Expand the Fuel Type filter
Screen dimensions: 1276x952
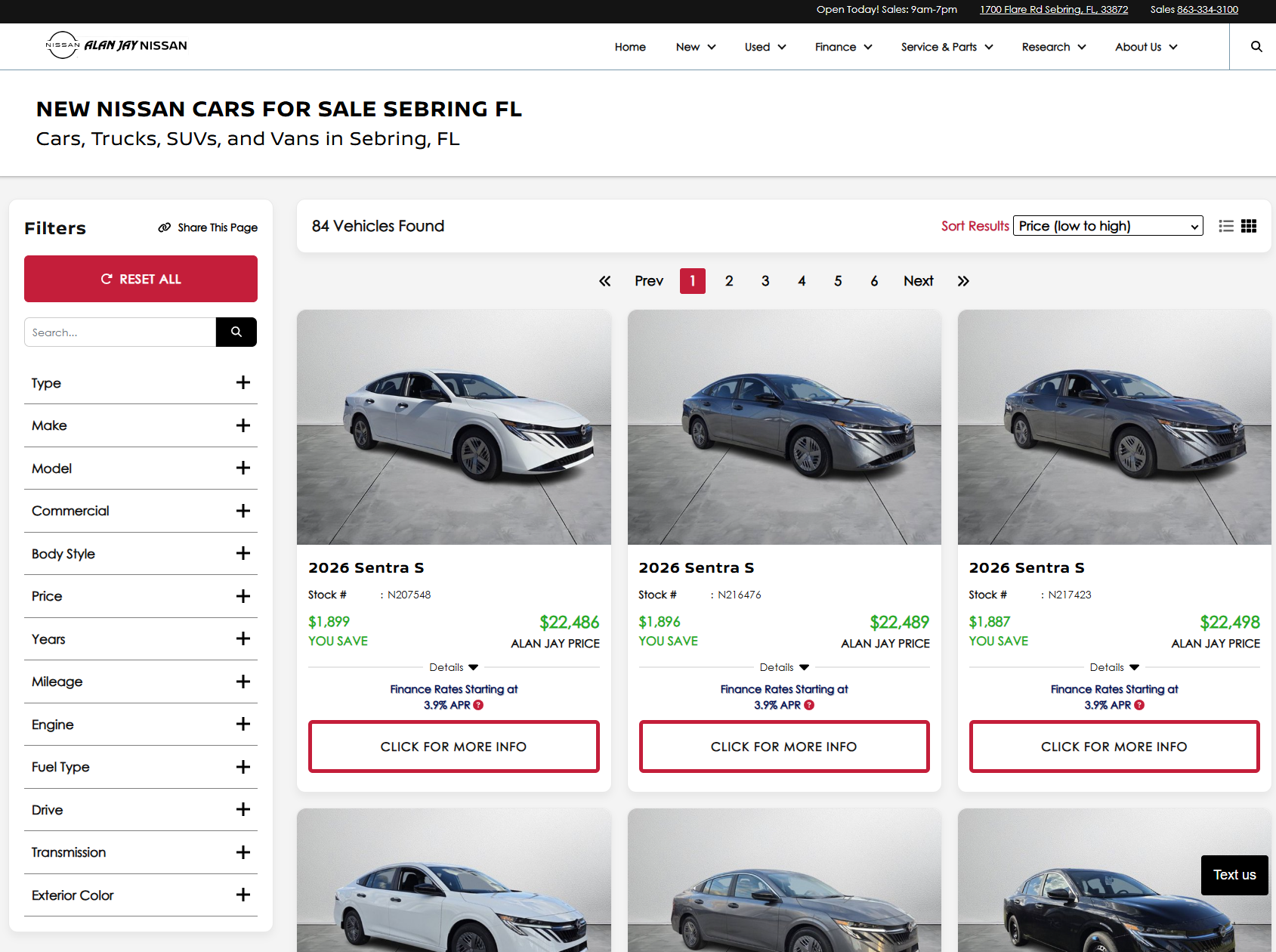[x=141, y=767]
